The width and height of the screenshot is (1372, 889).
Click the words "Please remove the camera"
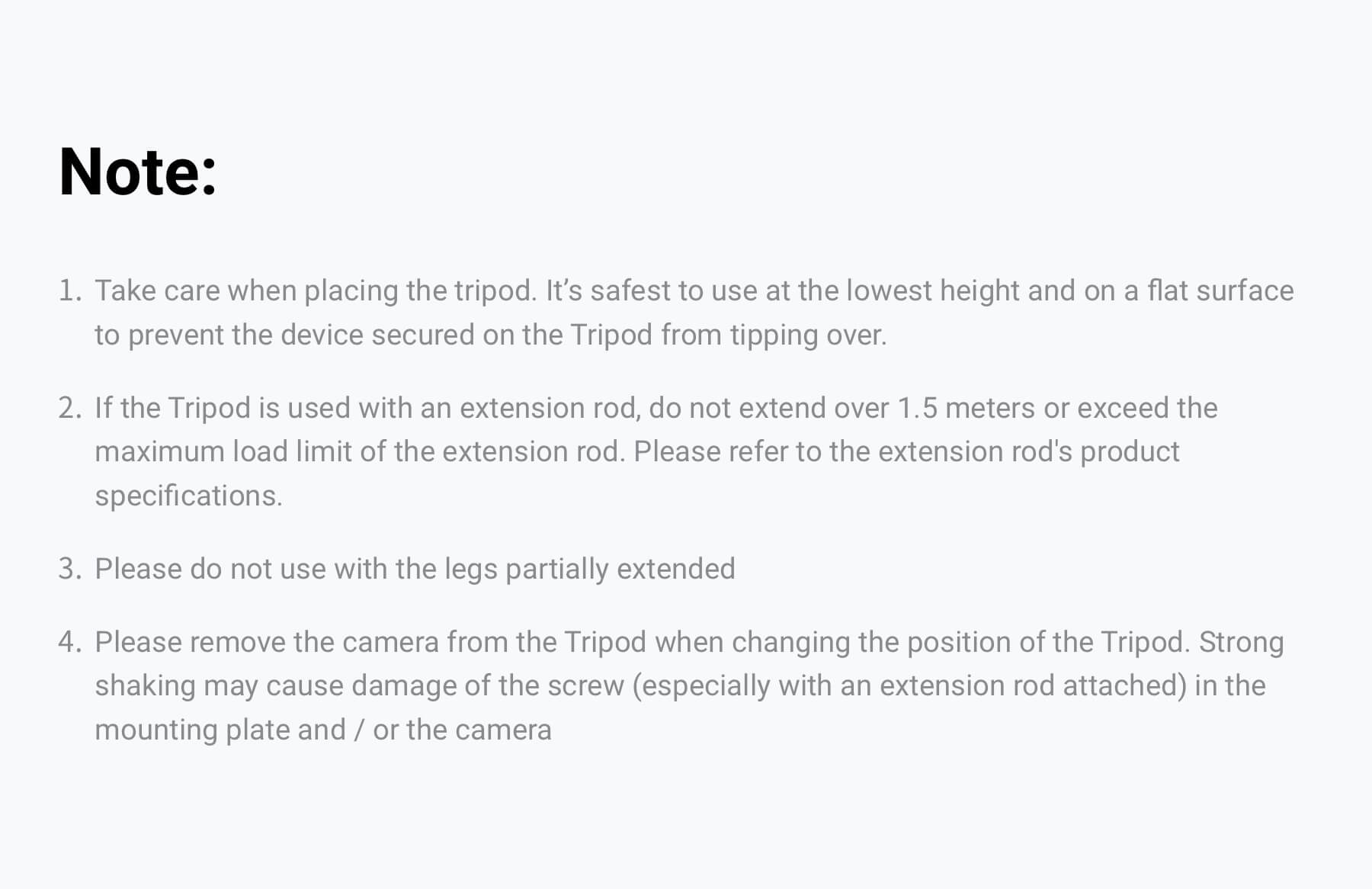(267, 642)
